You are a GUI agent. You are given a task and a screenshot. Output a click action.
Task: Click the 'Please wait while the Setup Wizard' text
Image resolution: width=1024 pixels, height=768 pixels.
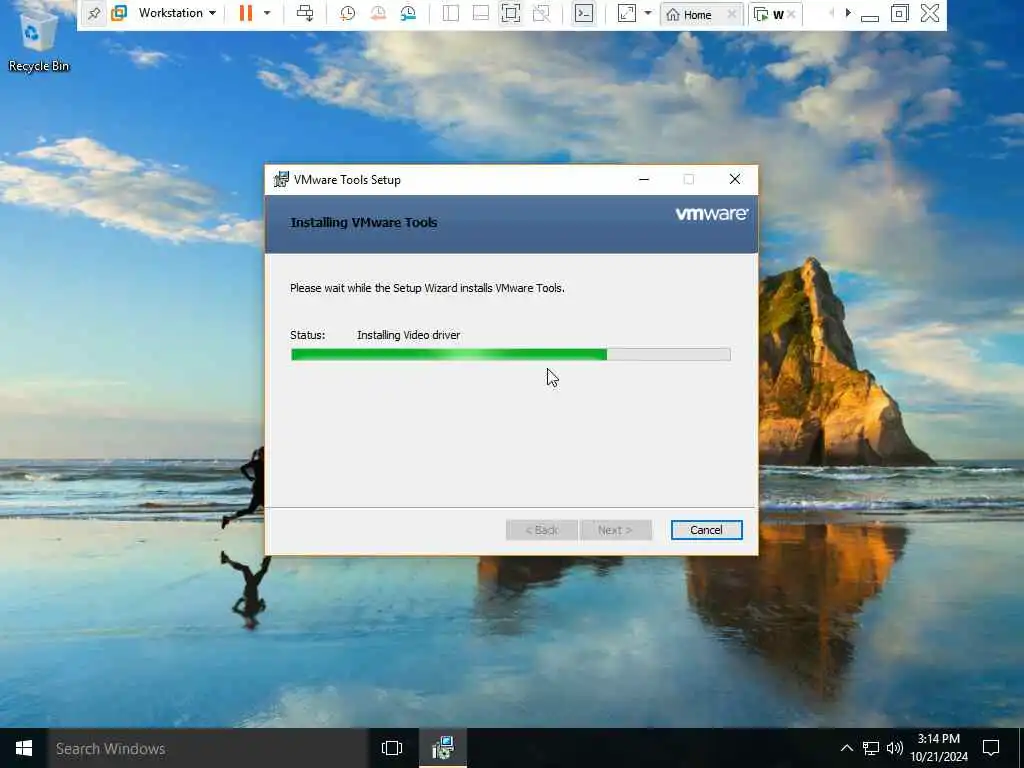(427, 288)
